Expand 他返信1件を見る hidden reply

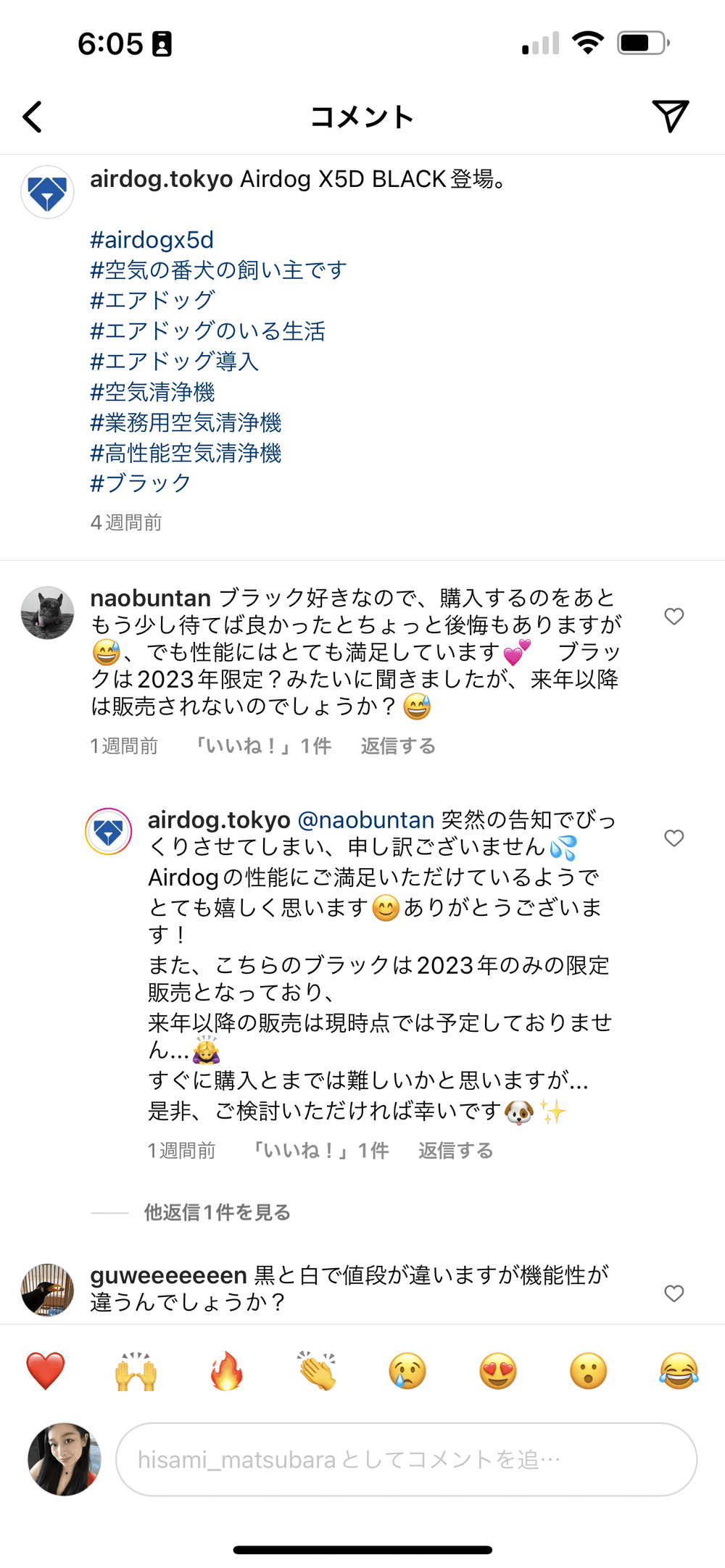pyautogui.click(x=217, y=1212)
